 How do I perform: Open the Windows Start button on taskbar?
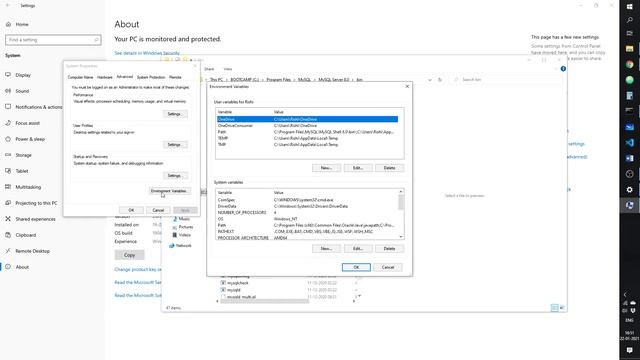(629, 7)
